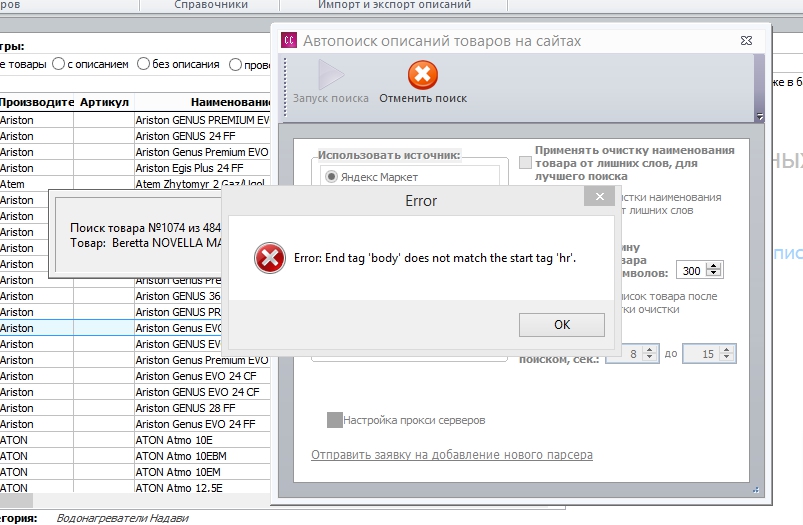Increase the 15 seconds spinner value
The width and height of the screenshot is (803, 525).
[x=726, y=349]
